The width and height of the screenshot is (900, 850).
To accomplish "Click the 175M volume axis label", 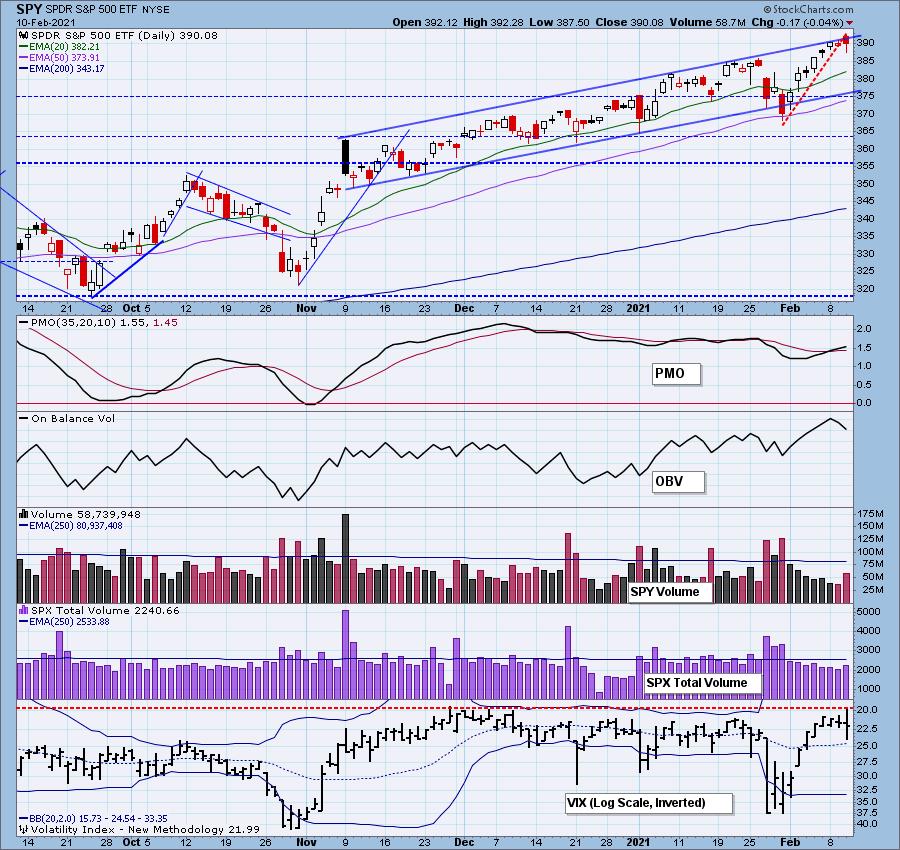I will (x=871, y=513).
